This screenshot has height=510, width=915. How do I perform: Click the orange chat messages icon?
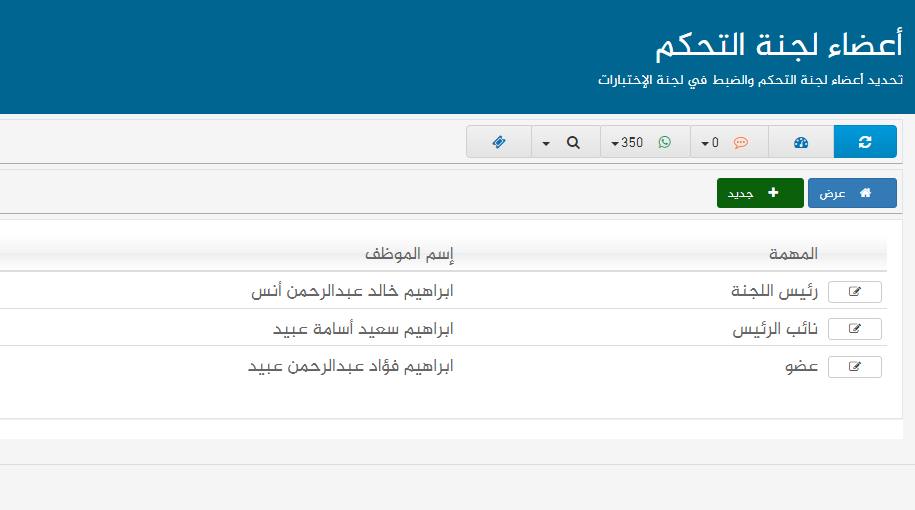click(x=741, y=142)
